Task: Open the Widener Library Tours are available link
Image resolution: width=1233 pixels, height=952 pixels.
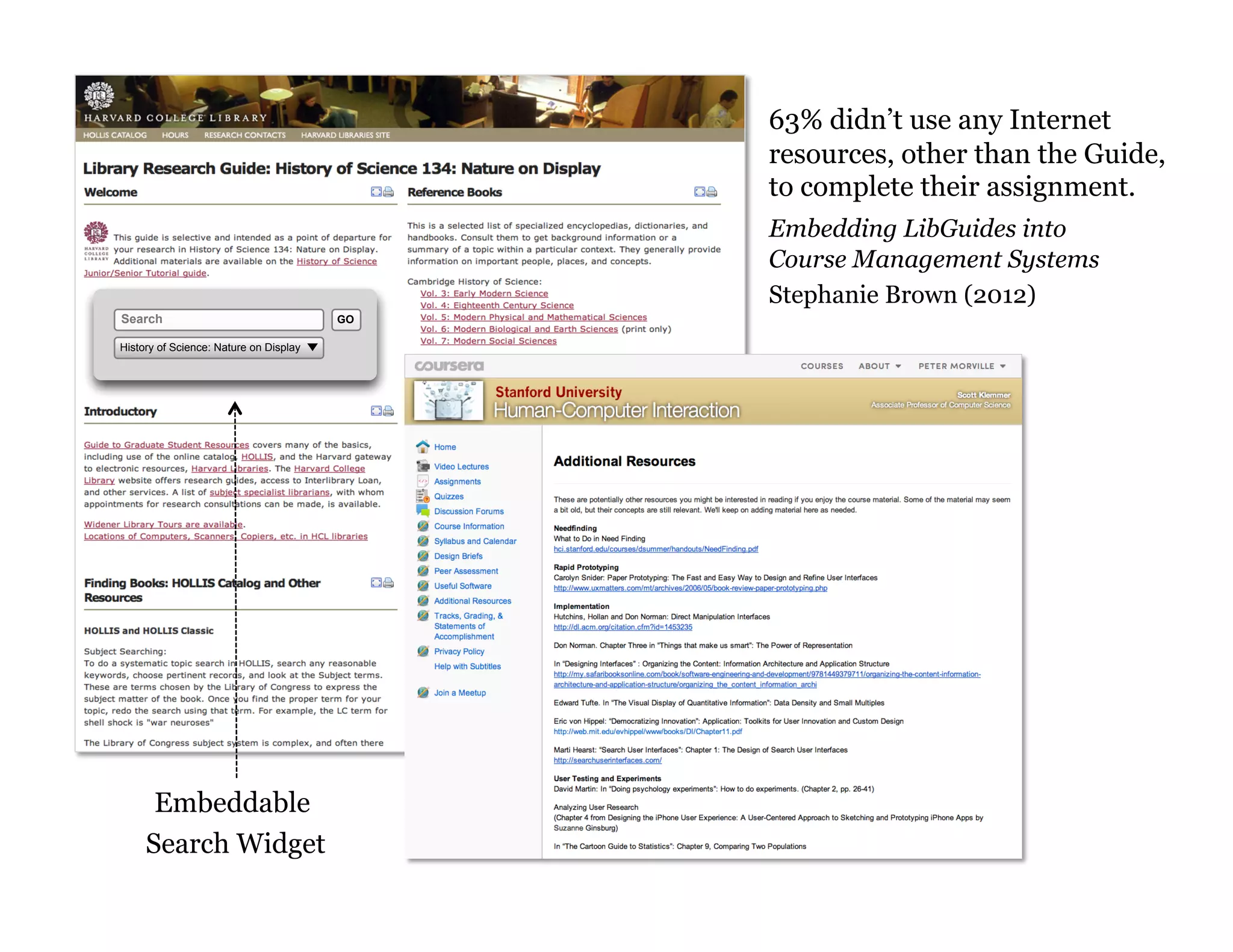Action: (164, 524)
